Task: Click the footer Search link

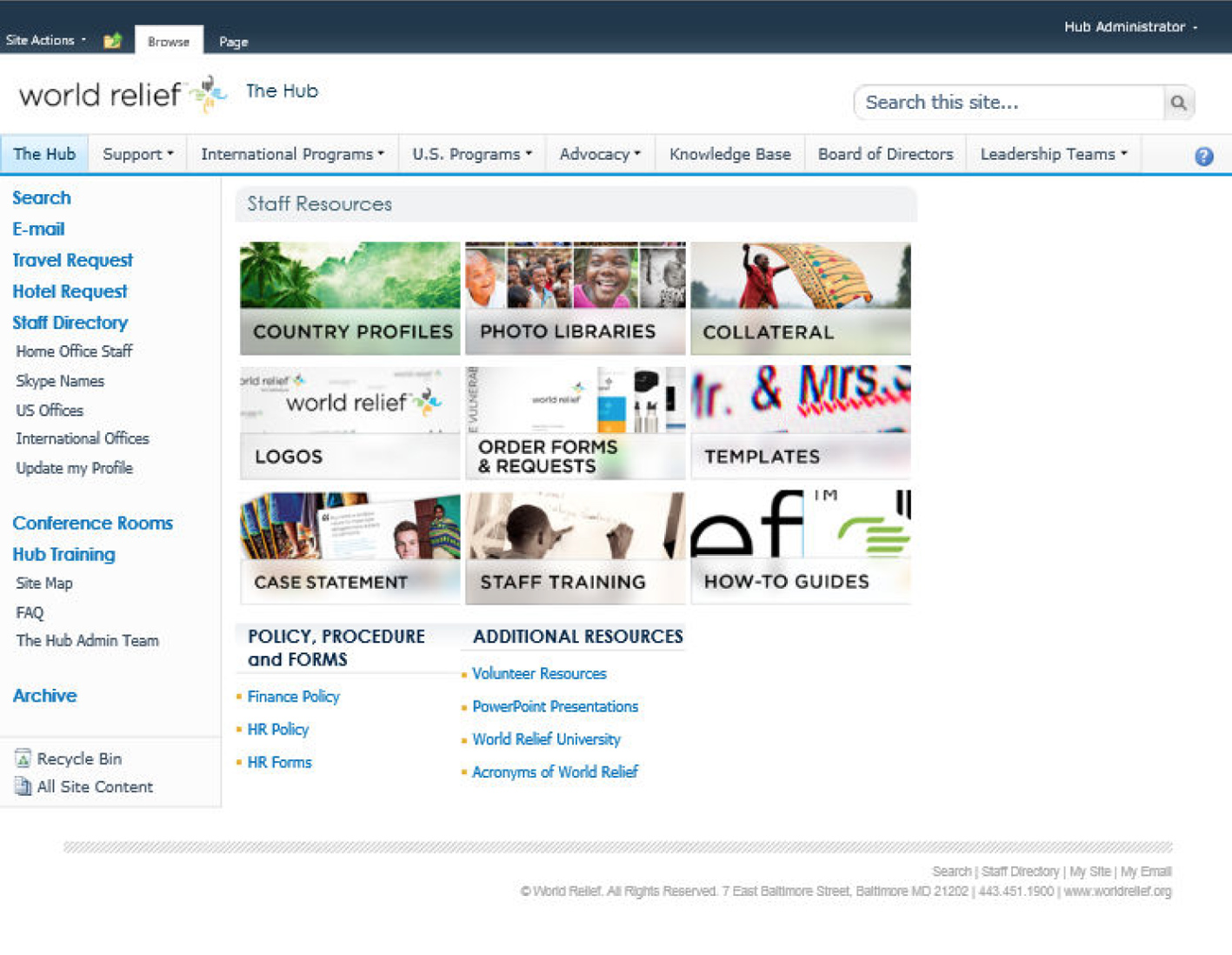Action: click(x=951, y=872)
